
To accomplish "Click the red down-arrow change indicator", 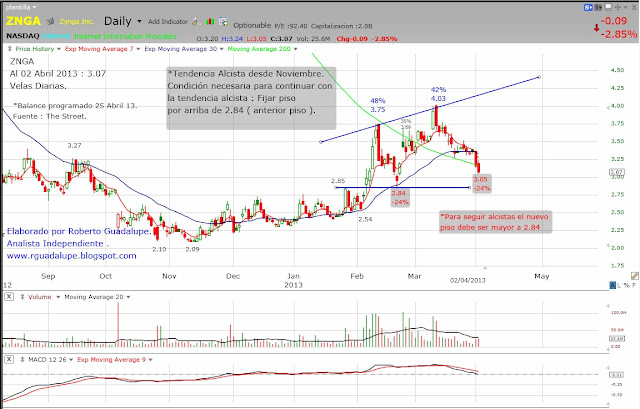I will 596,28.
